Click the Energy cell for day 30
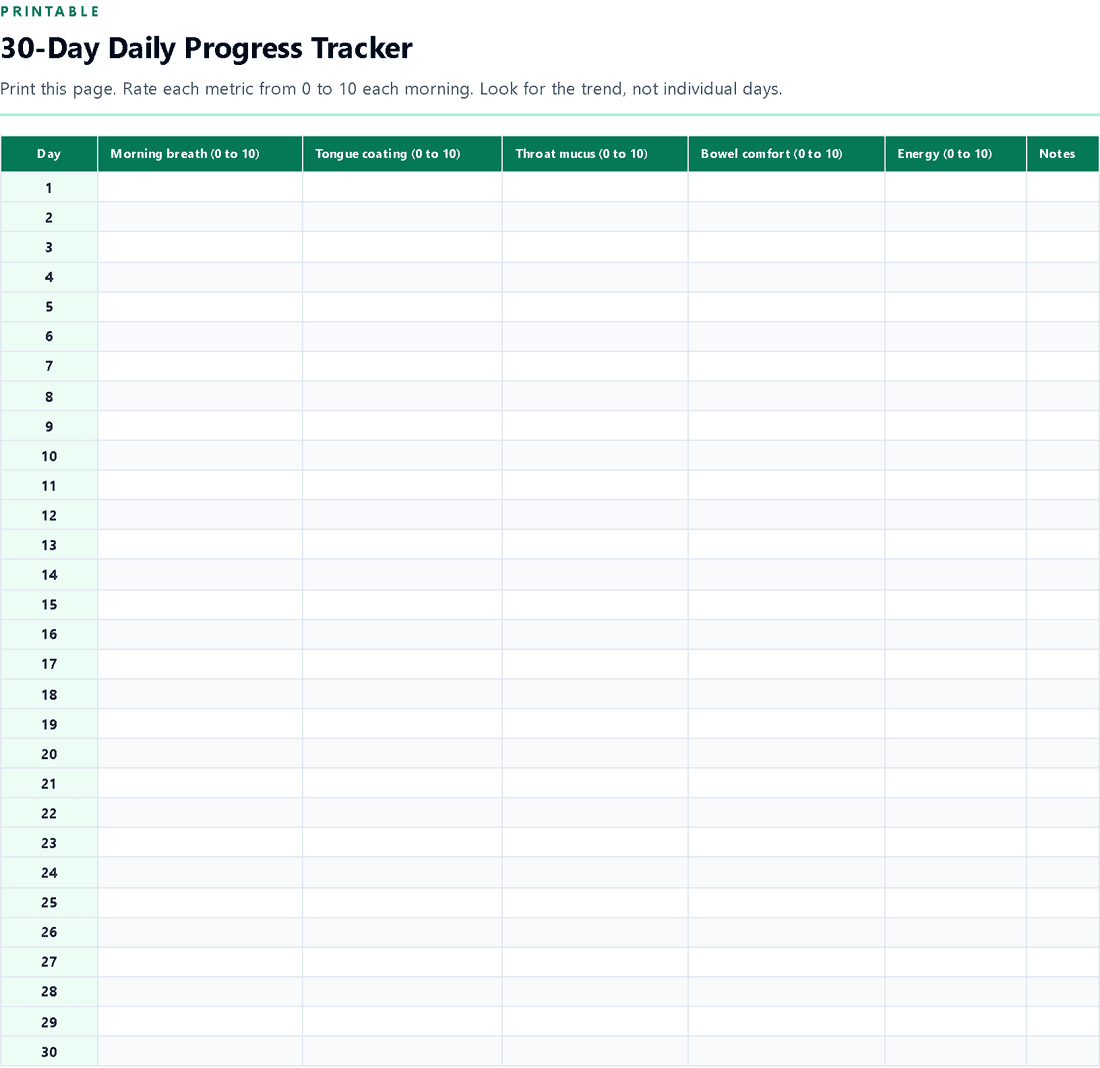 [x=955, y=1051]
